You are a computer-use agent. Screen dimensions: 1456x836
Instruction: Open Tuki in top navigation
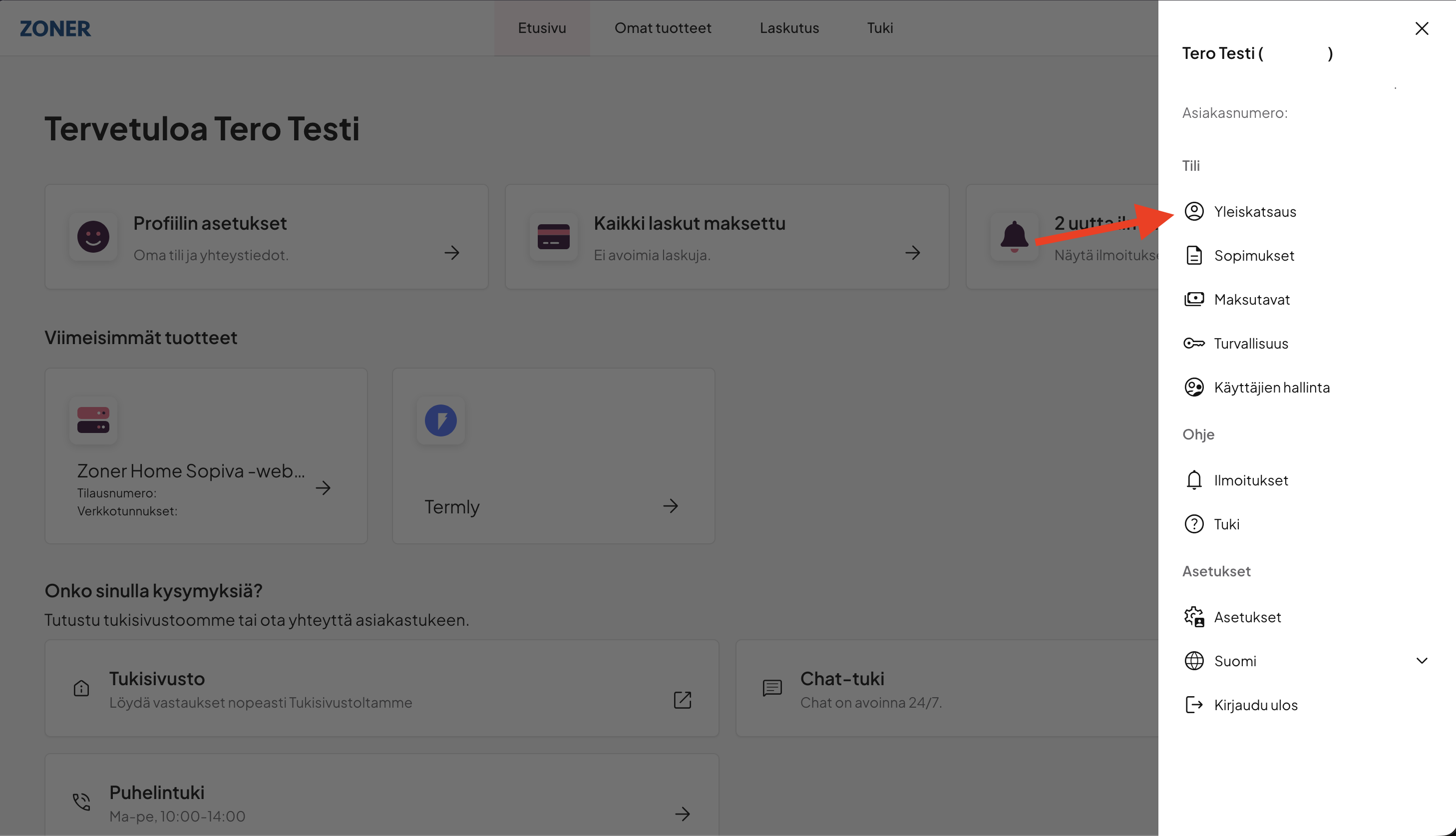tap(880, 28)
